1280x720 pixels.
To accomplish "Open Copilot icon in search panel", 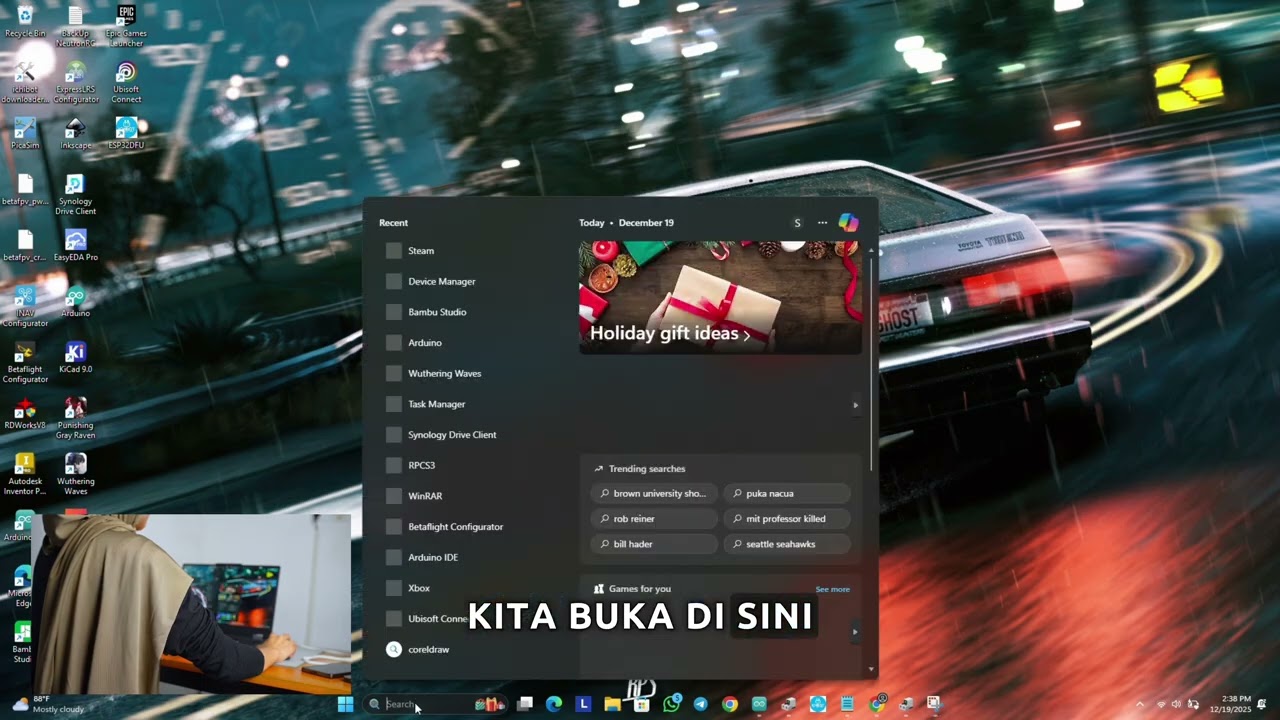I will (x=848, y=223).
